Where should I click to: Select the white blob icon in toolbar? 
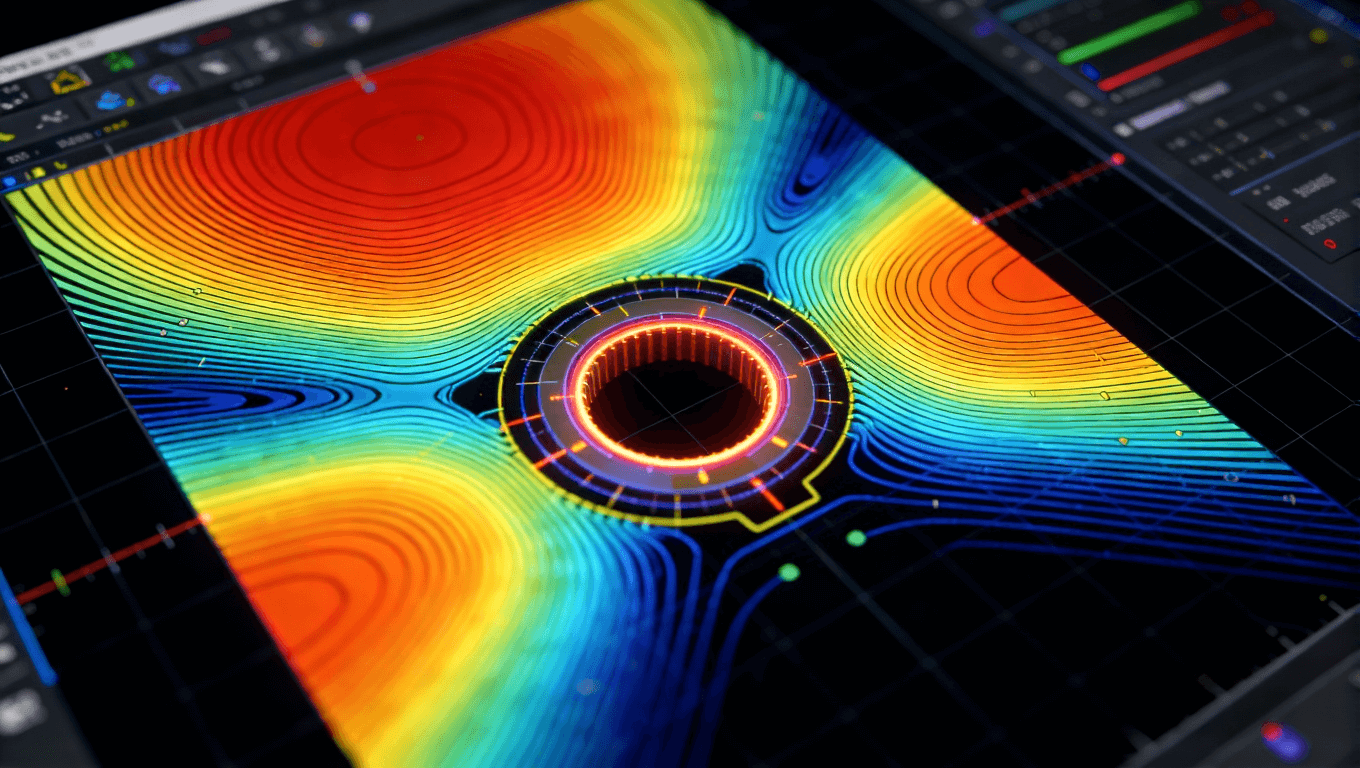point(216,66)
